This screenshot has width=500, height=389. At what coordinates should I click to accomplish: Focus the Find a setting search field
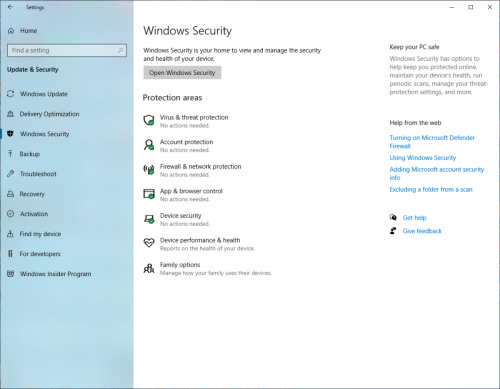click(67, 50)
